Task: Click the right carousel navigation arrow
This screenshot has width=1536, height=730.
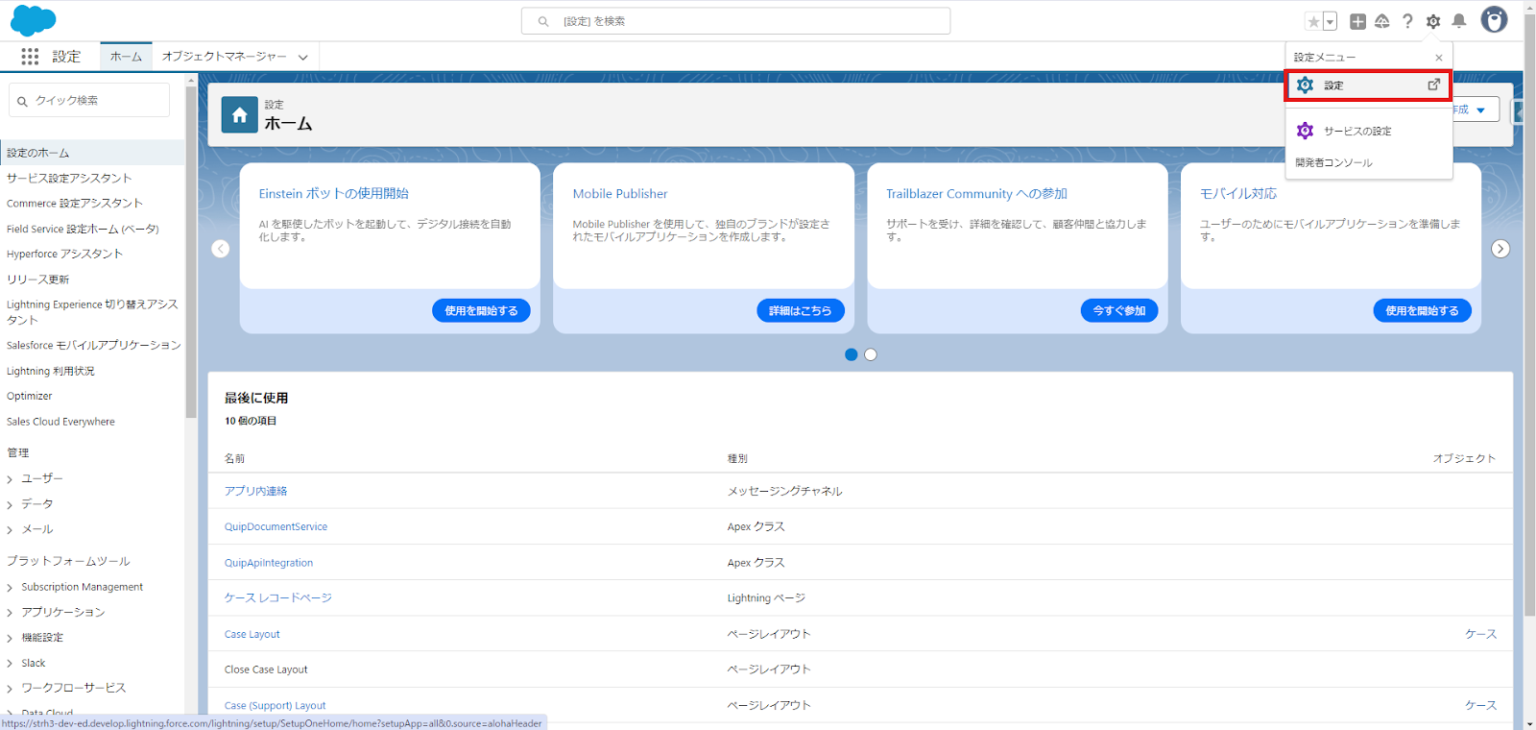Action: pyautogui.click(x=1500, y=248)
